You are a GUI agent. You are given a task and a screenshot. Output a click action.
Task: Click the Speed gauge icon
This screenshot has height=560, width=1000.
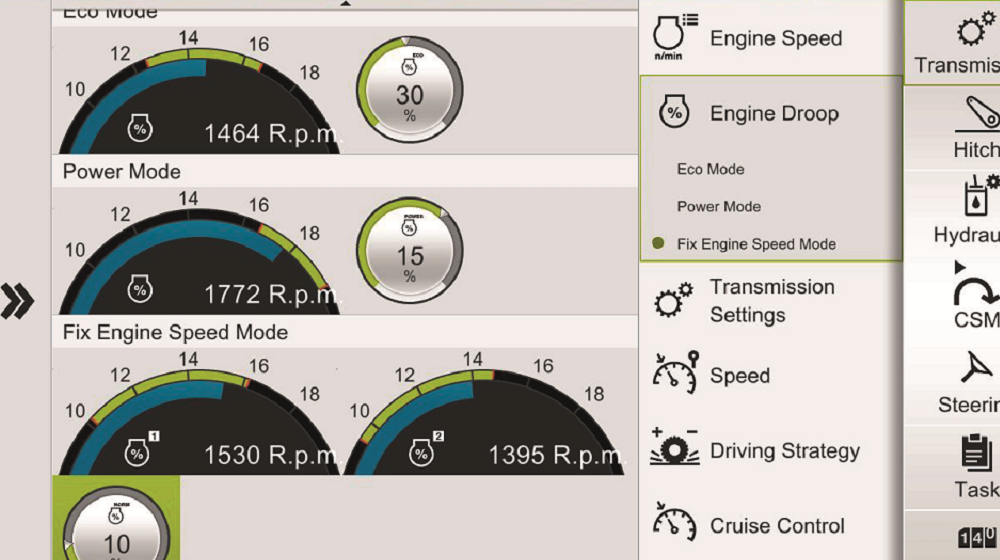click(x=674, y=374)
